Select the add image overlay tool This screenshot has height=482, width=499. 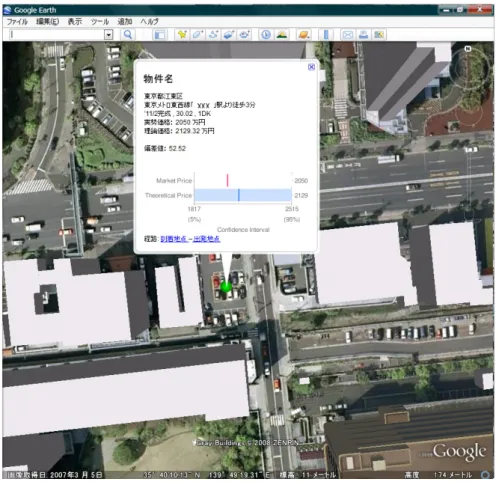(x=229, y=35)
